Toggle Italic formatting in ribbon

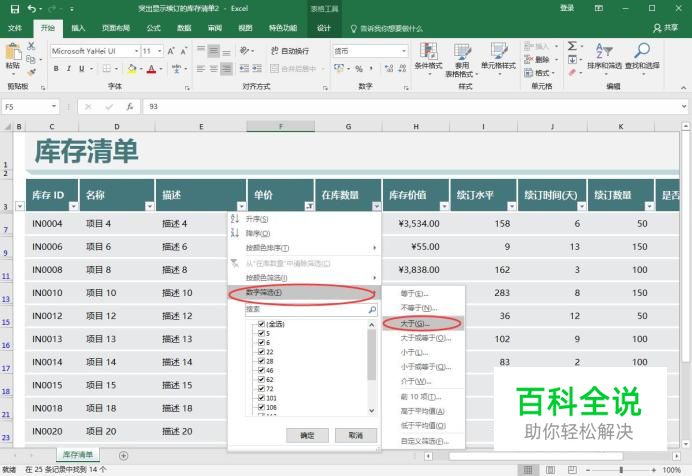click(x=68, y=68)
